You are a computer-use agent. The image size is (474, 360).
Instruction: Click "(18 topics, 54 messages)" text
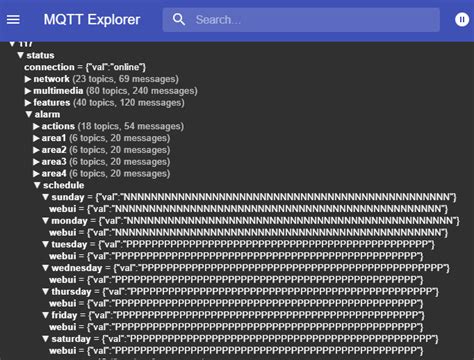(131, 126)
